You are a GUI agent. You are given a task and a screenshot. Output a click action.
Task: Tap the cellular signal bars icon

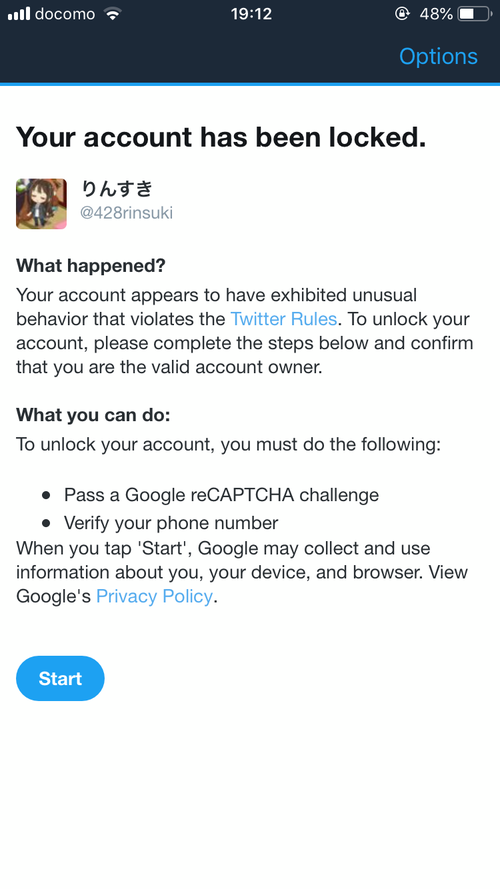pos(19,14)
